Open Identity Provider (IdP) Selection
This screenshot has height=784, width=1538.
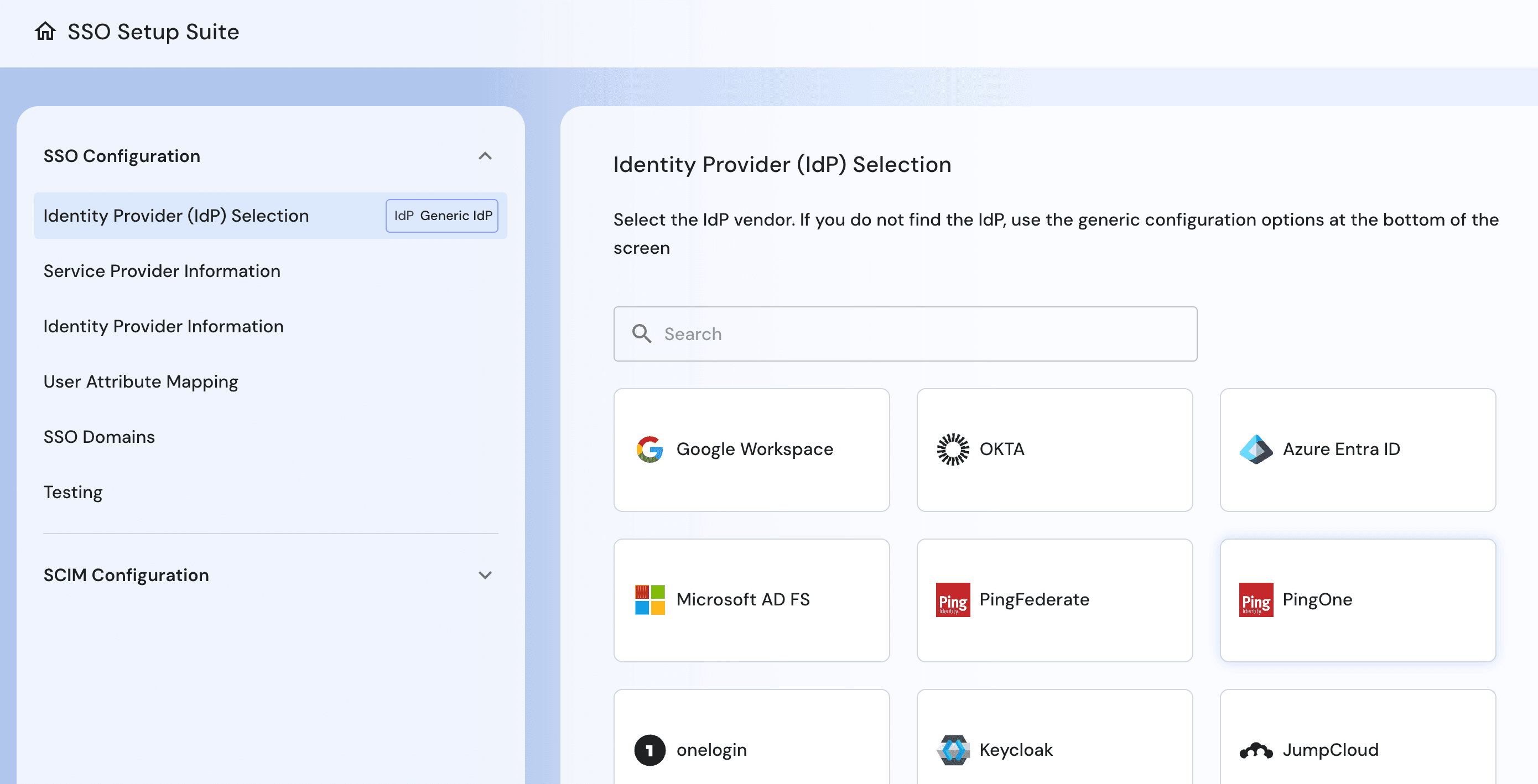176,216
